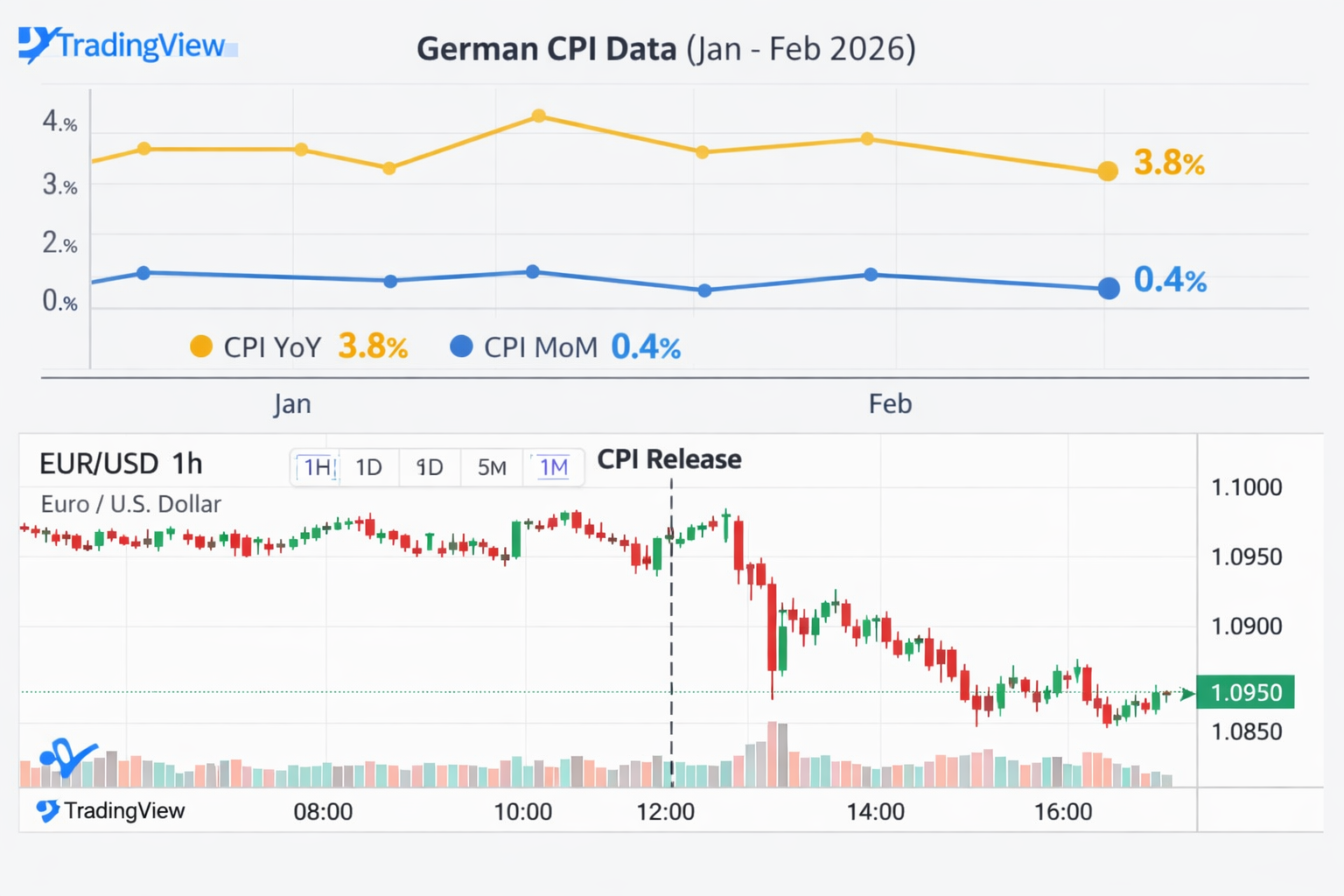Click the Euro / U.S. Dollar subtitle link
This screenshot has height=896, width=1344.
coord(129,503)
